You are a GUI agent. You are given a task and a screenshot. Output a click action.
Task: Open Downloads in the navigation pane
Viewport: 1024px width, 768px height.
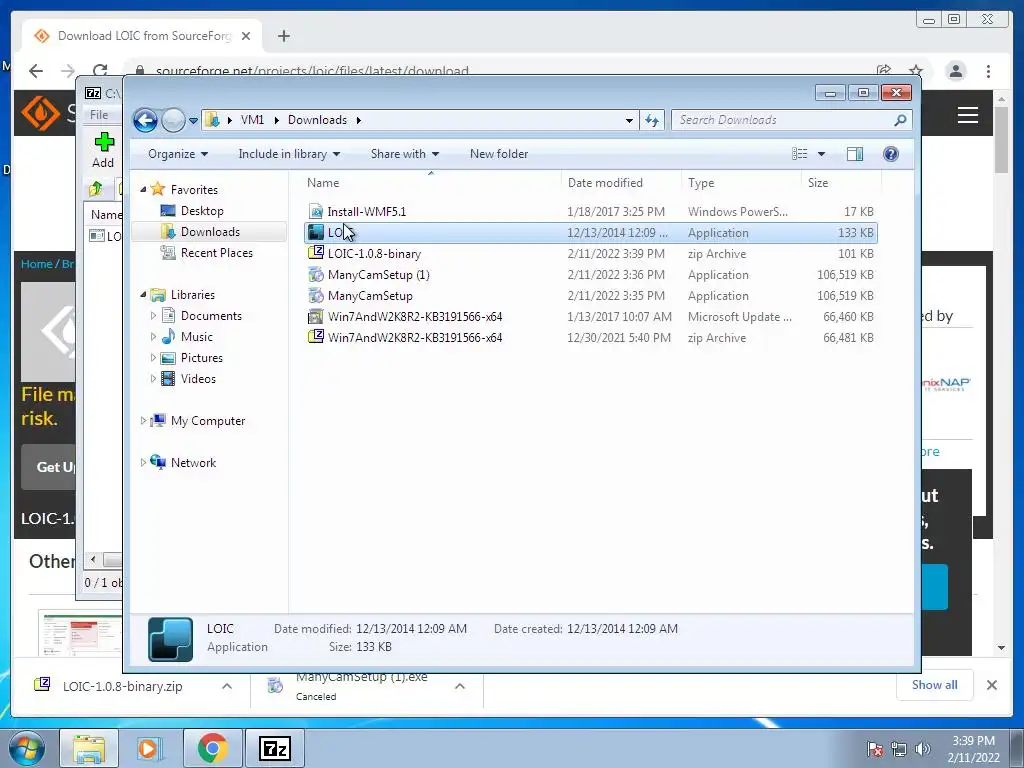tap(210, 232)
